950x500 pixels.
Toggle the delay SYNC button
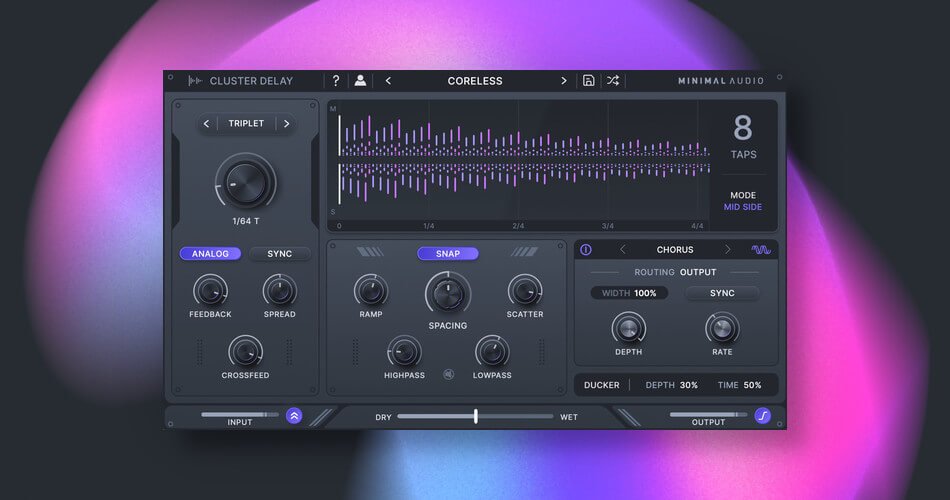click(x=280, y=254)
